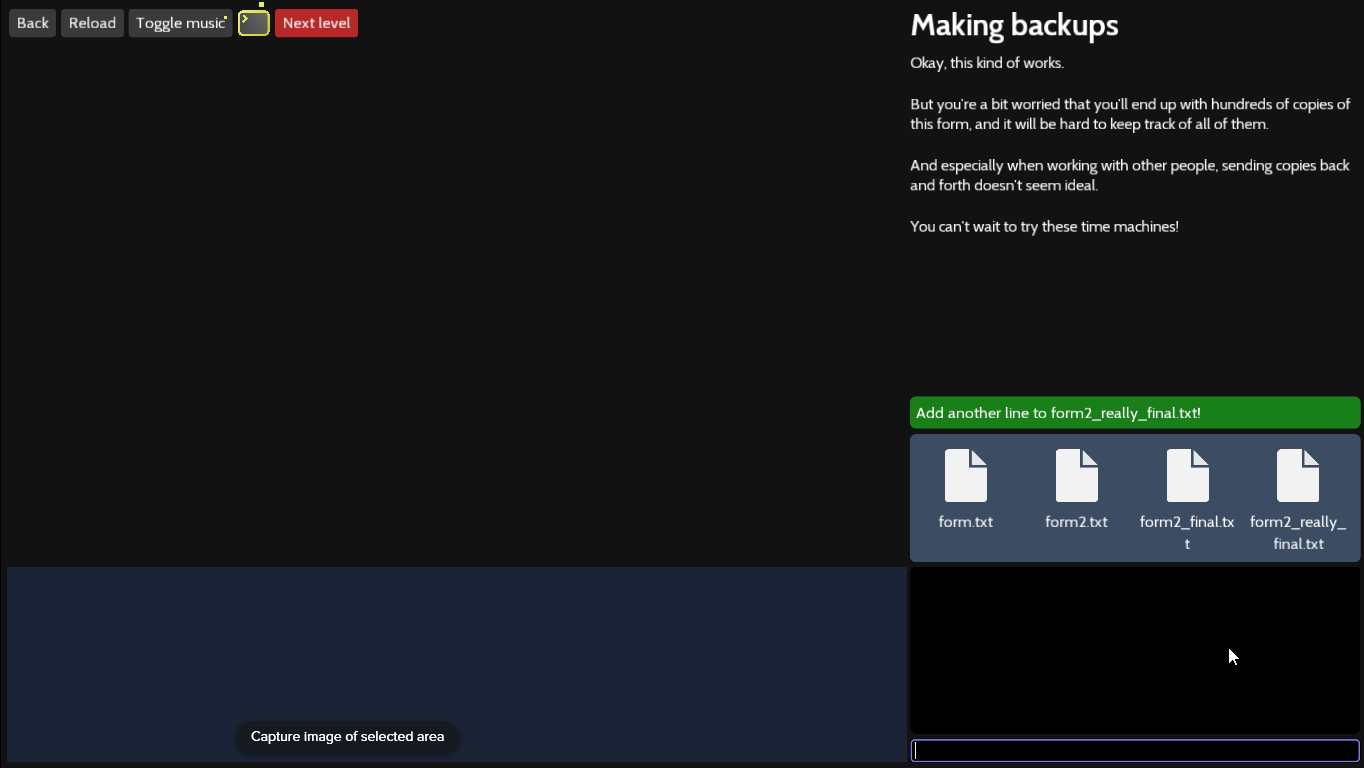
Task: Click the 'You can't wait to try these time machines!' line
Action: (1044, 227)
